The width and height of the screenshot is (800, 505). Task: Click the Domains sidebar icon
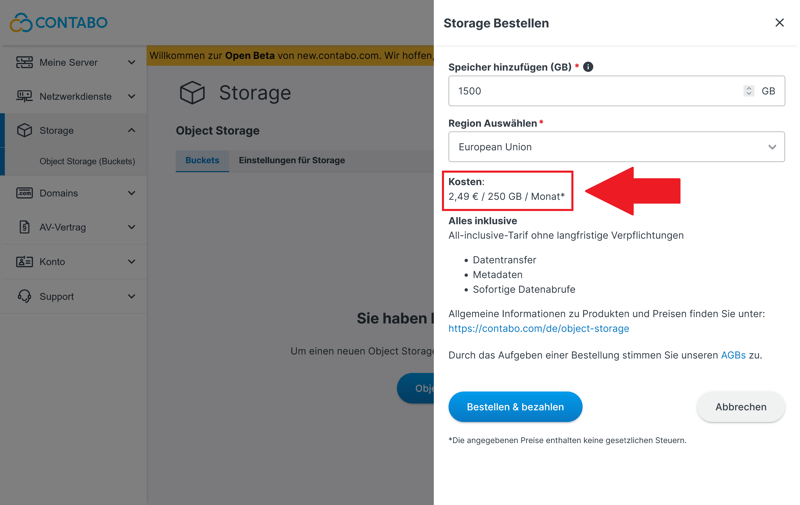click(24, 193)
